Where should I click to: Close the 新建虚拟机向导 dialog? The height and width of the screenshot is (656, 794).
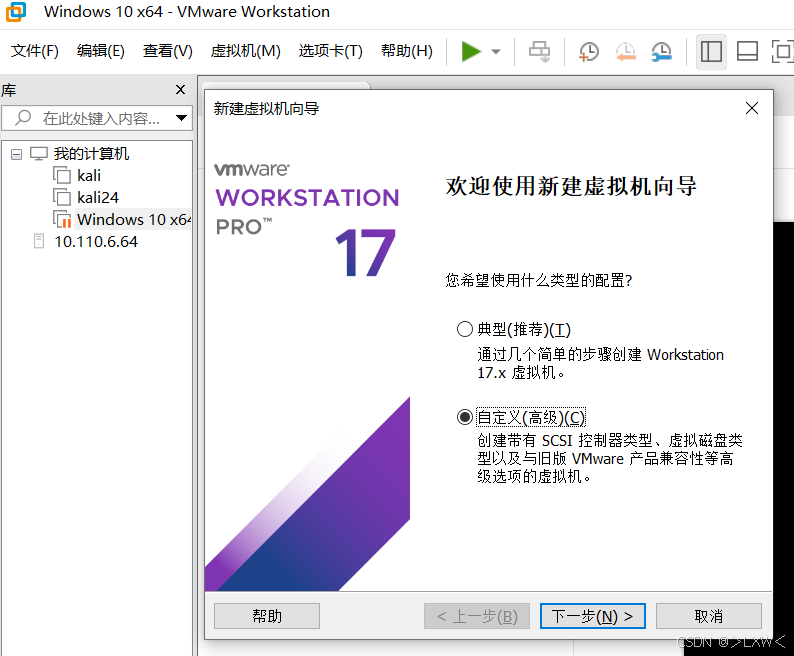751,108
